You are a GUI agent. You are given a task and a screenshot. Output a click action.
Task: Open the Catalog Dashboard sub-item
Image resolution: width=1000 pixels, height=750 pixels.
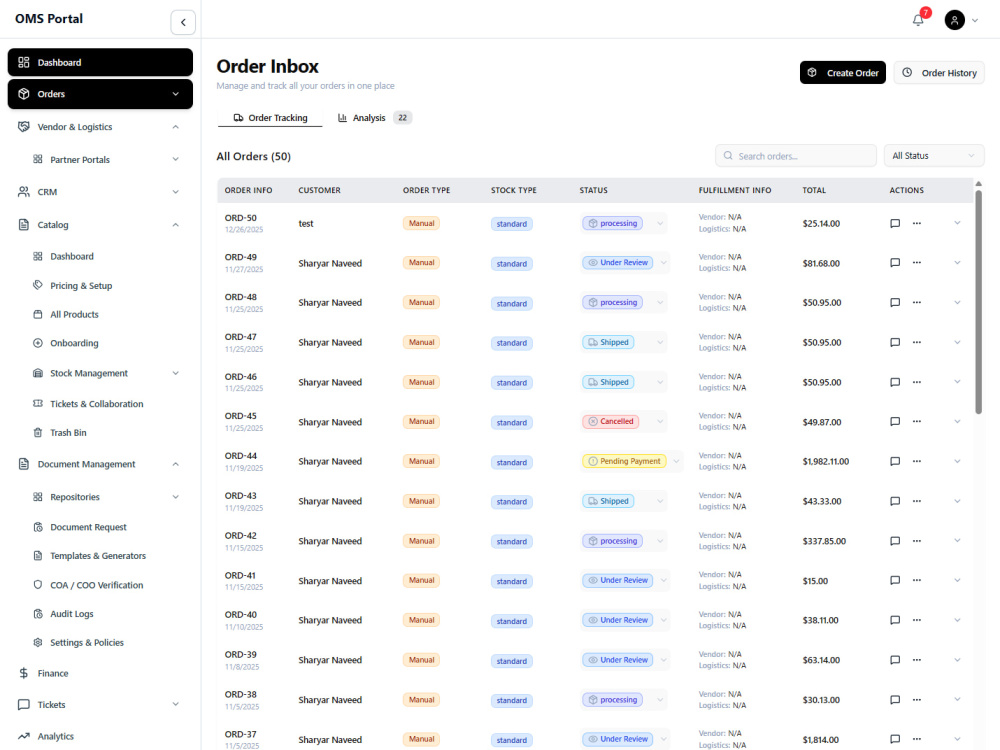pos(72,256)
